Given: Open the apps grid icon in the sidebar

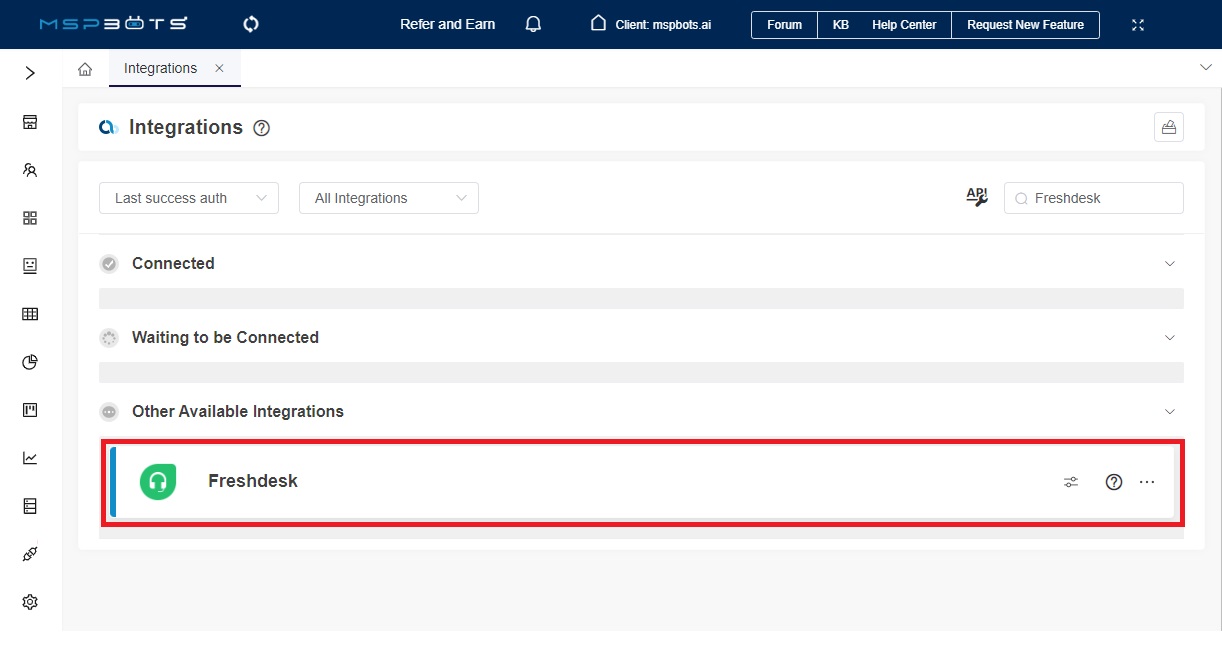Looking at the screenshot, I should pyautogui.click(x=29, y=217).
